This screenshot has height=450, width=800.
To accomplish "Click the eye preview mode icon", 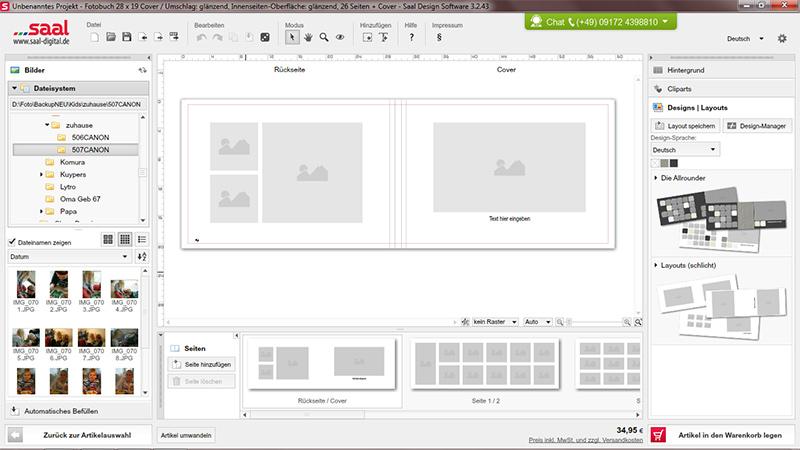I will [x=340, y=37].
